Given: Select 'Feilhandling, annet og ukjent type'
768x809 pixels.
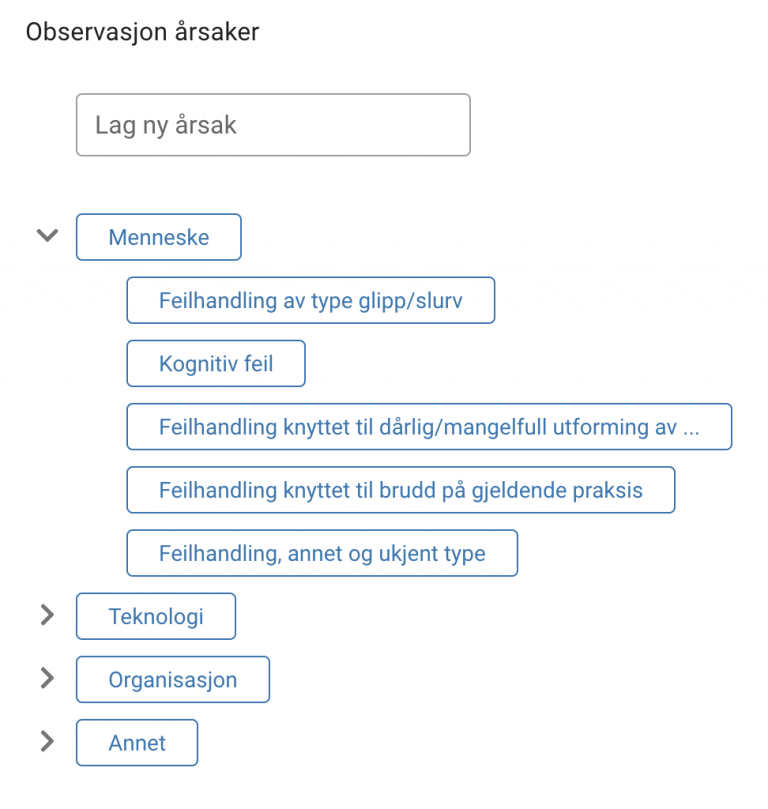Looking at the screenshot, I should pos(322,553).
